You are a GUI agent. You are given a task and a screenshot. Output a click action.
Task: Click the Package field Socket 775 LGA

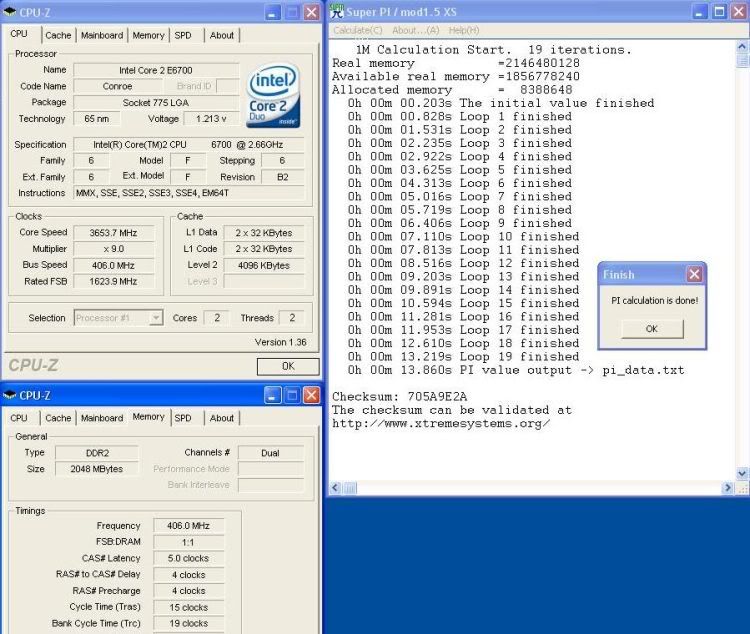click(156, 102)
